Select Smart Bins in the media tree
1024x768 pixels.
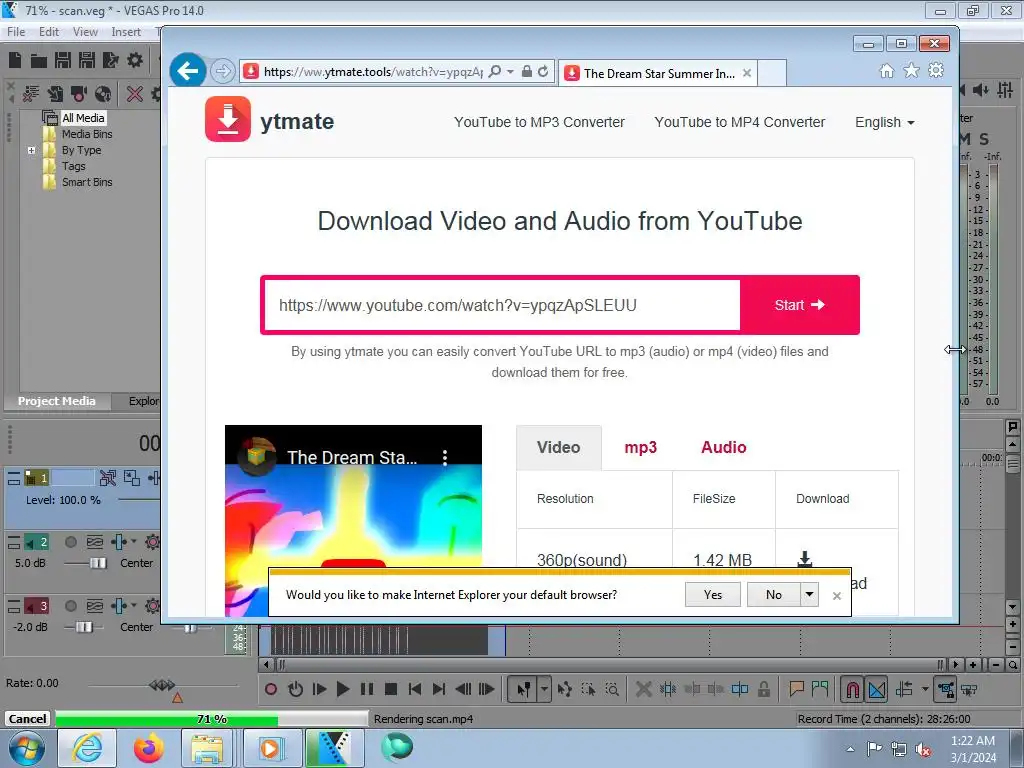coord(87,182)
